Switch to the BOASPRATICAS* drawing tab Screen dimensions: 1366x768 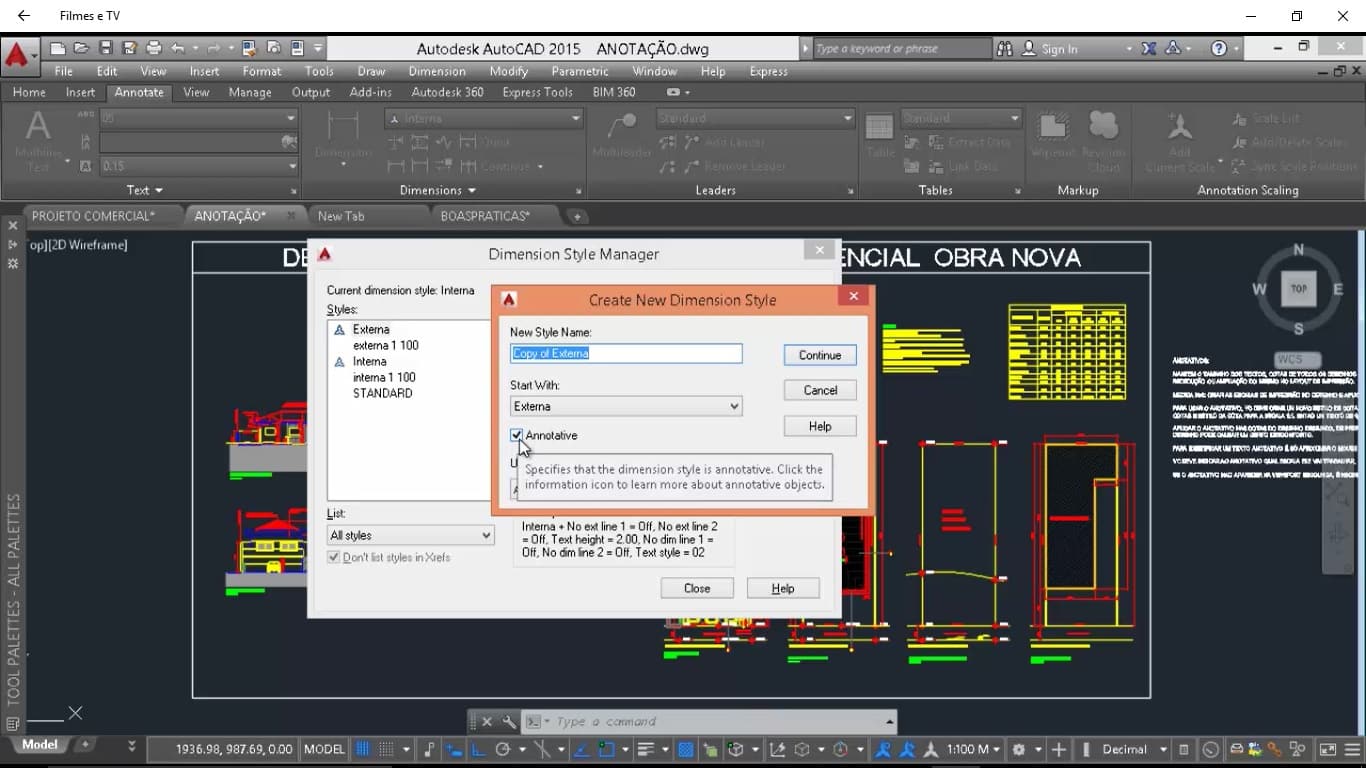485,215
